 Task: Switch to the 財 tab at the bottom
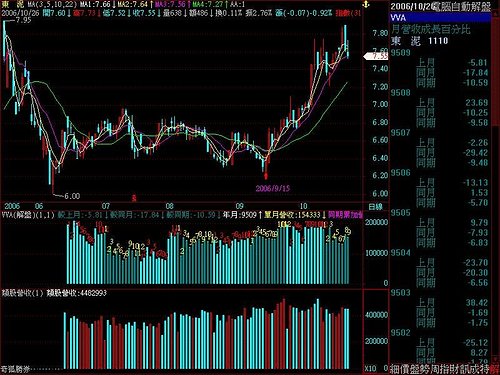coord(455,369)
